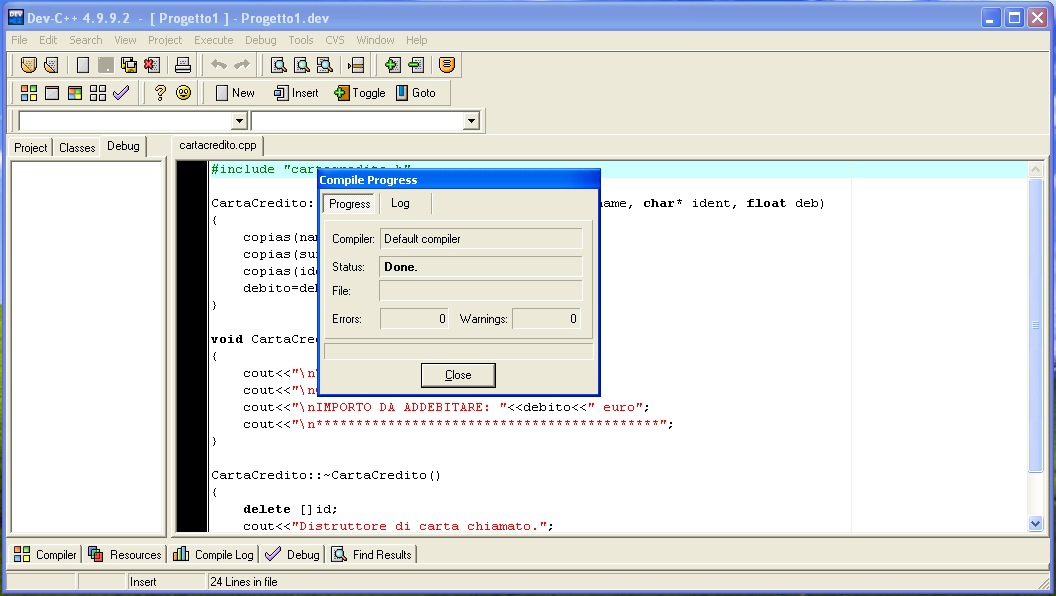The image size is (1056, 596).
Task: Click the Toggle bookmark button
Action: tap(359, 93)
